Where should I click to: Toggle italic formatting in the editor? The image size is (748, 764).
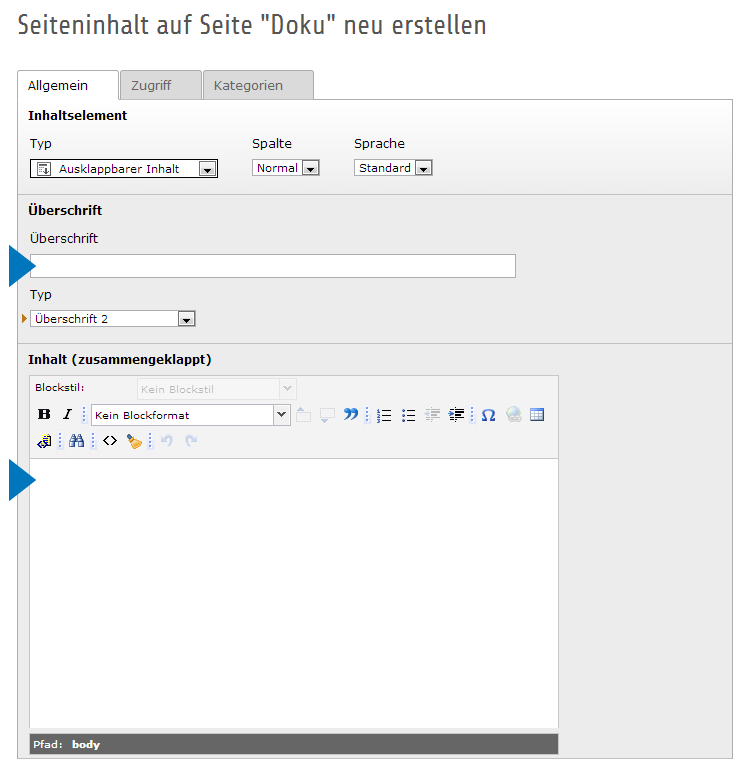(x=67, y=415)
